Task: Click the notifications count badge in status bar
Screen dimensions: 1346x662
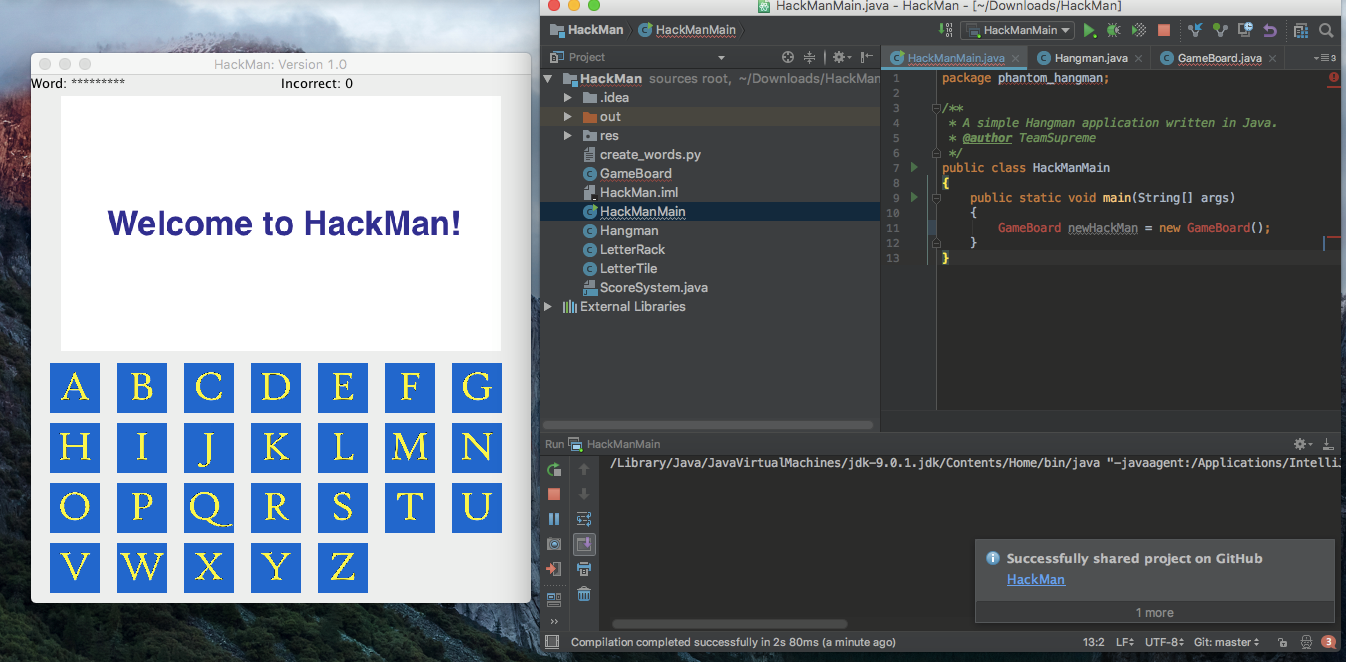Action: (1329, 642)
